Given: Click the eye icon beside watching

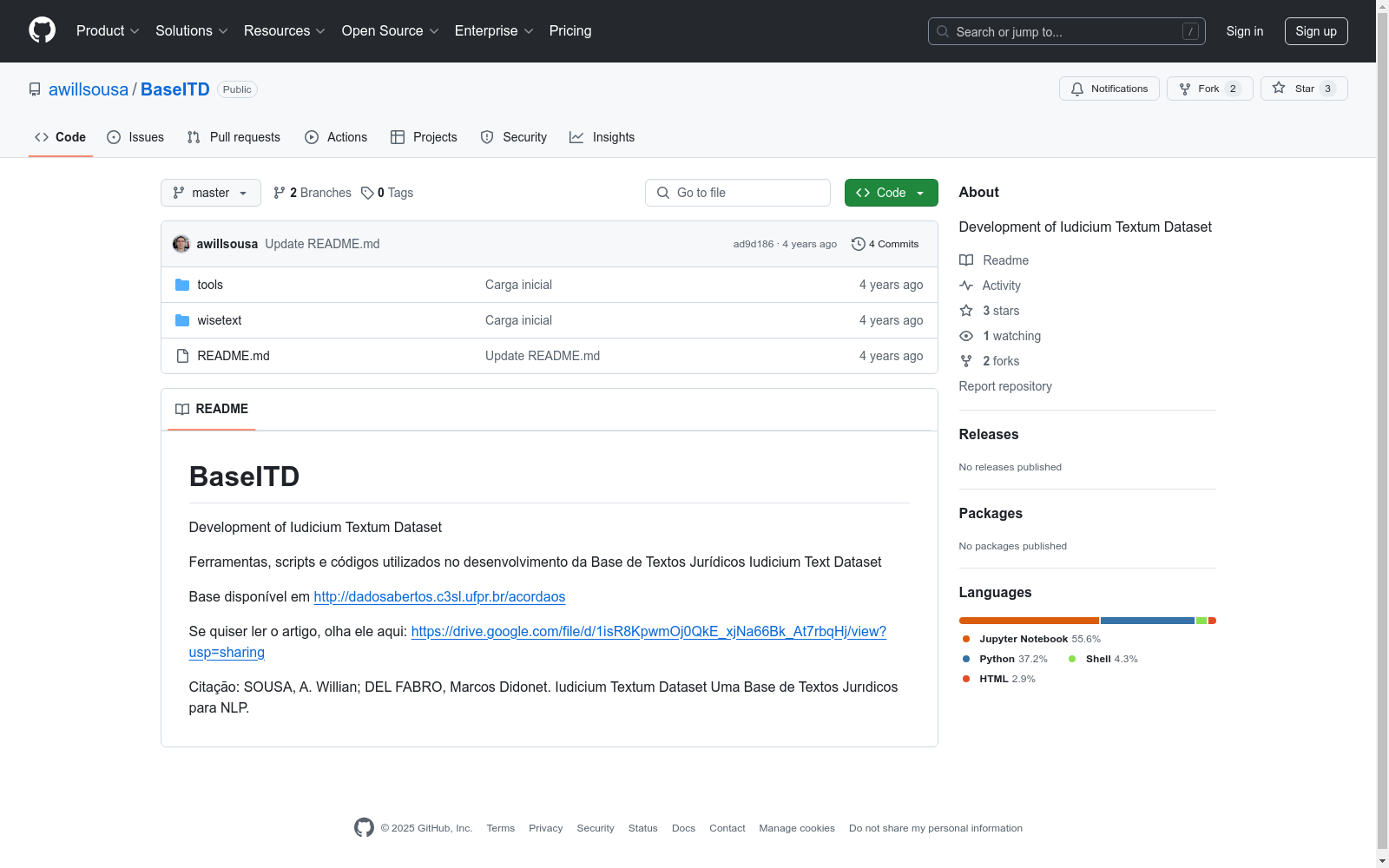Looking at the screenshot, I should click(x=966, y=336).
